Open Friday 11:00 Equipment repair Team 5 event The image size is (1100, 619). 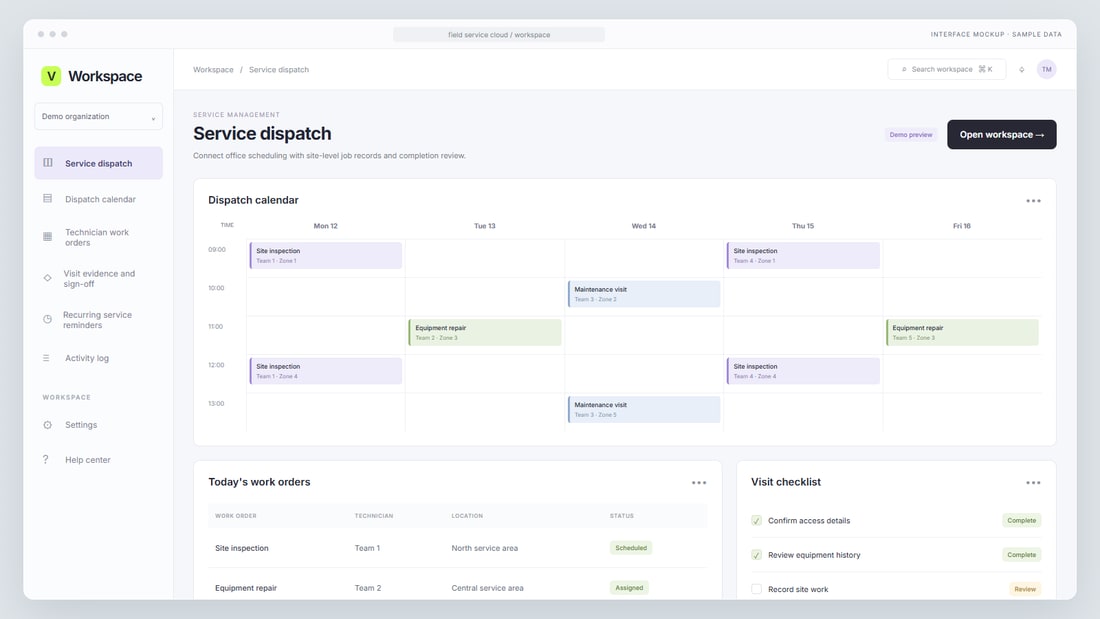(x=962, y=333)
